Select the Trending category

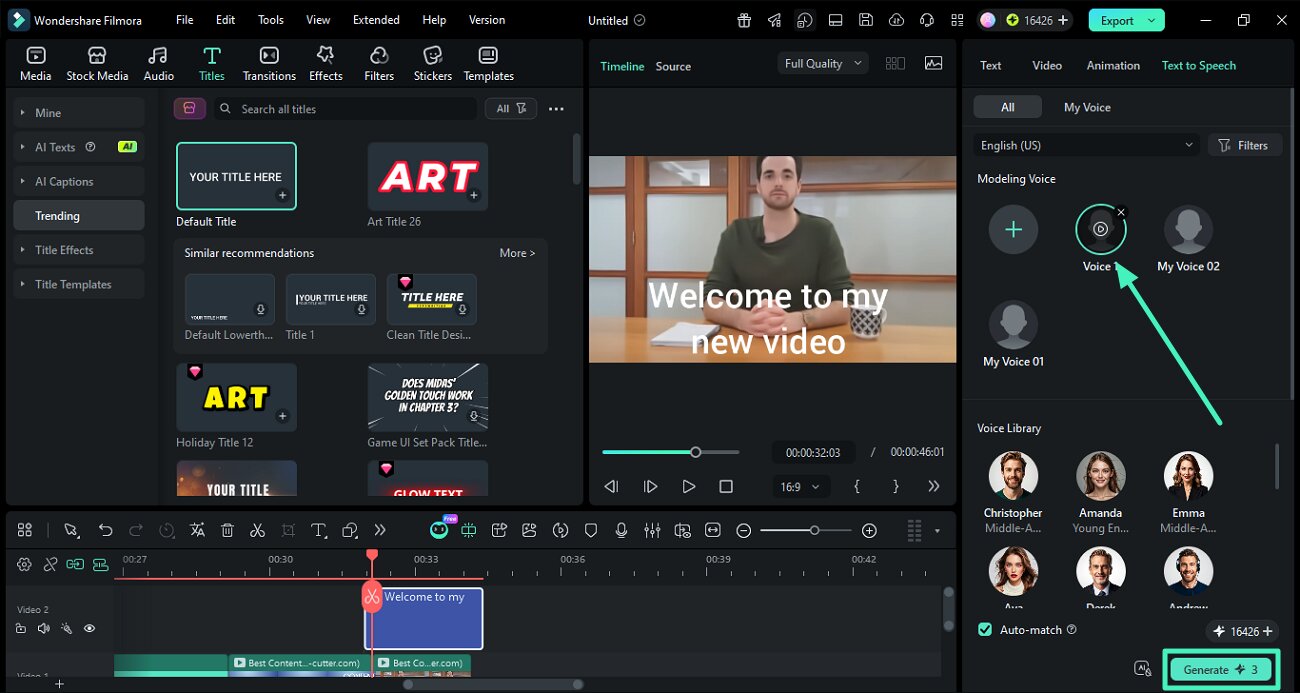[79, 216]
